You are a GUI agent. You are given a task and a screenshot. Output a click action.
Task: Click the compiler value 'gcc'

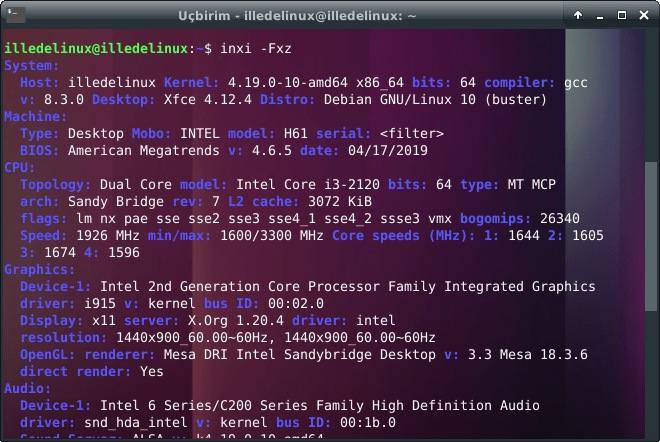pyautogui.click(x=575, y=83)
